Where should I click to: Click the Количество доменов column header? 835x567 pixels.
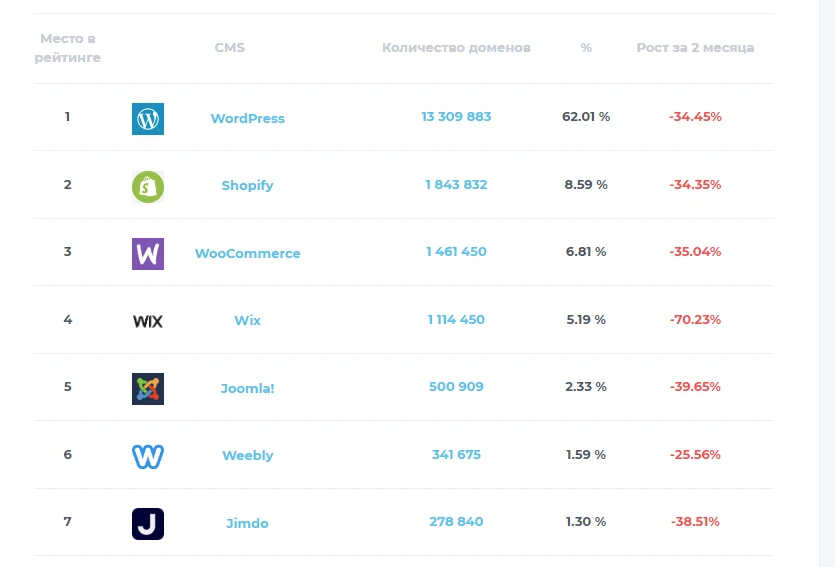(x=456, y=48)
